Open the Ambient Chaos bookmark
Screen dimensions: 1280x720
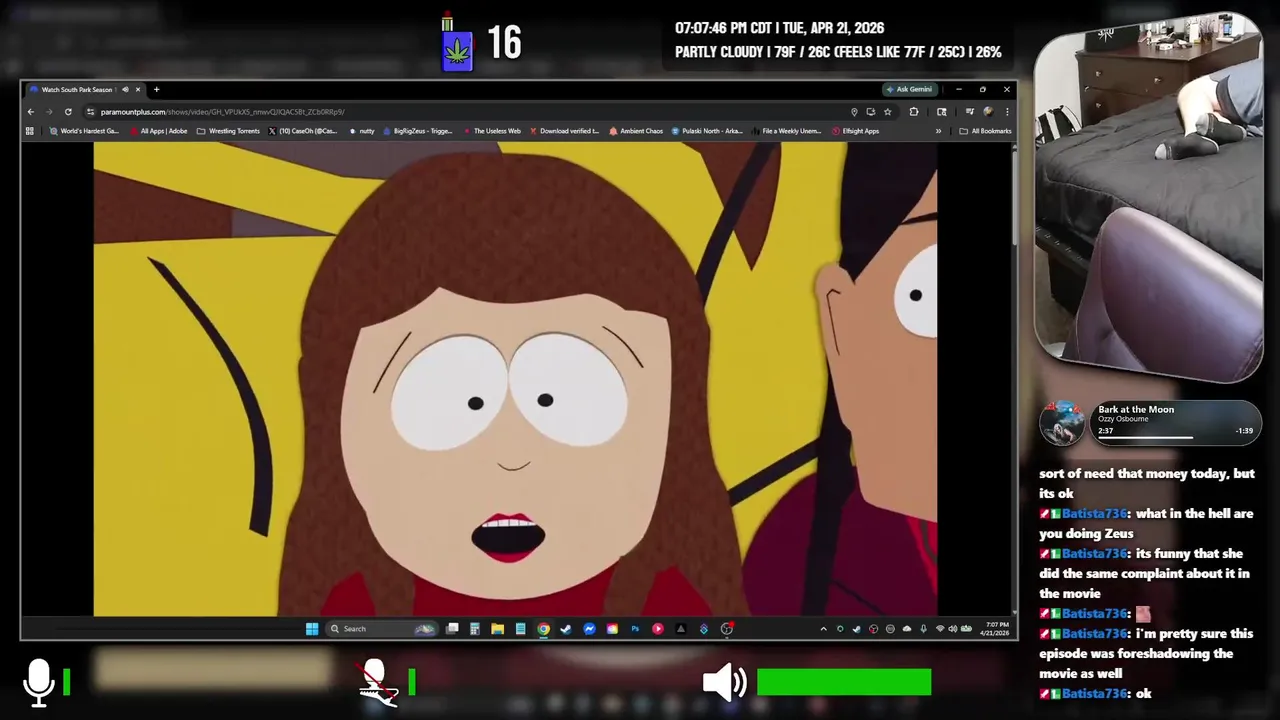pyautogui.click(x=636, y=131)
